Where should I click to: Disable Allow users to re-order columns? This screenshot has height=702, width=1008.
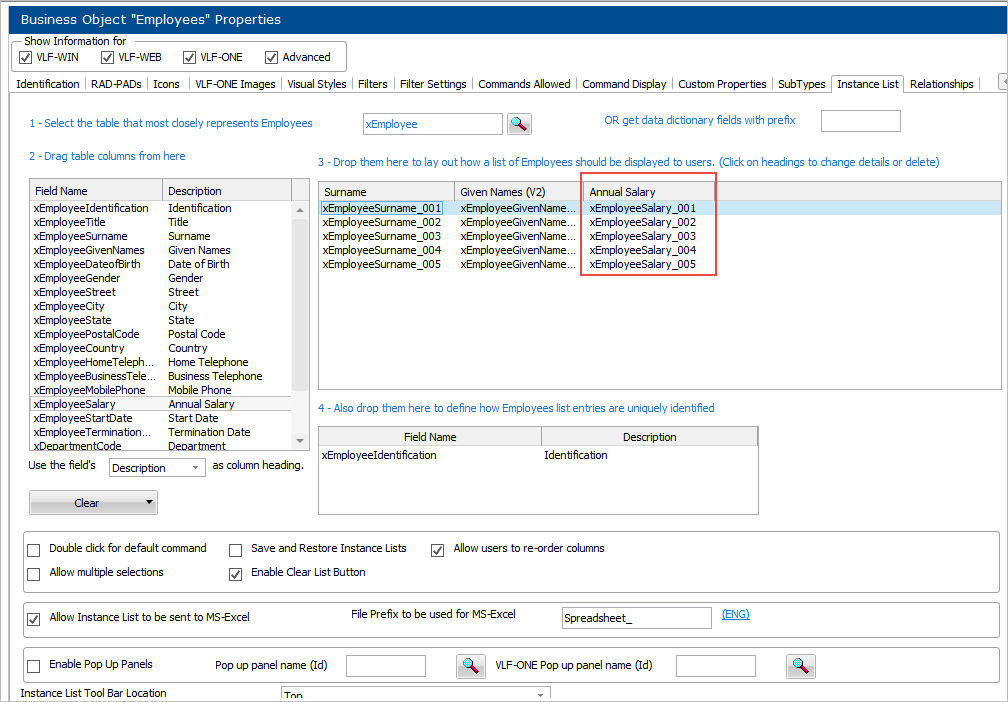click(x=437, y=549)
